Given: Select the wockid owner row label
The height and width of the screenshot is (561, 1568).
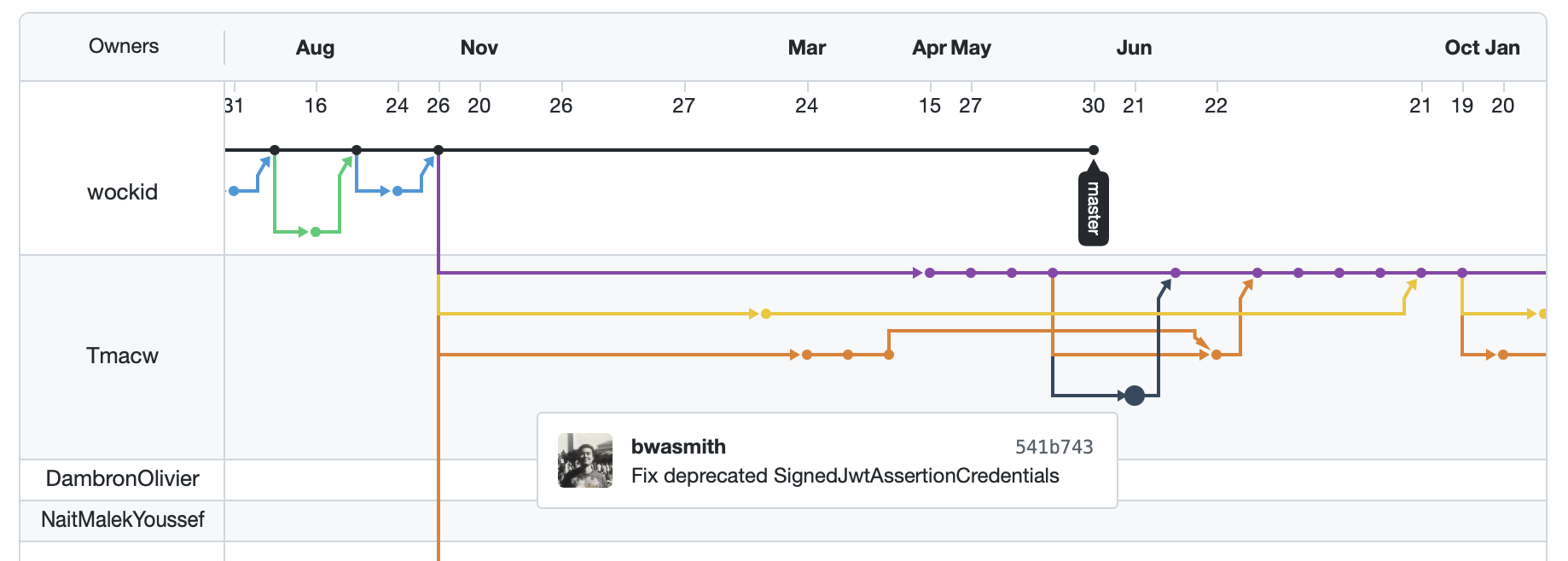Looking at the screenshot, I should pos(123,192).
